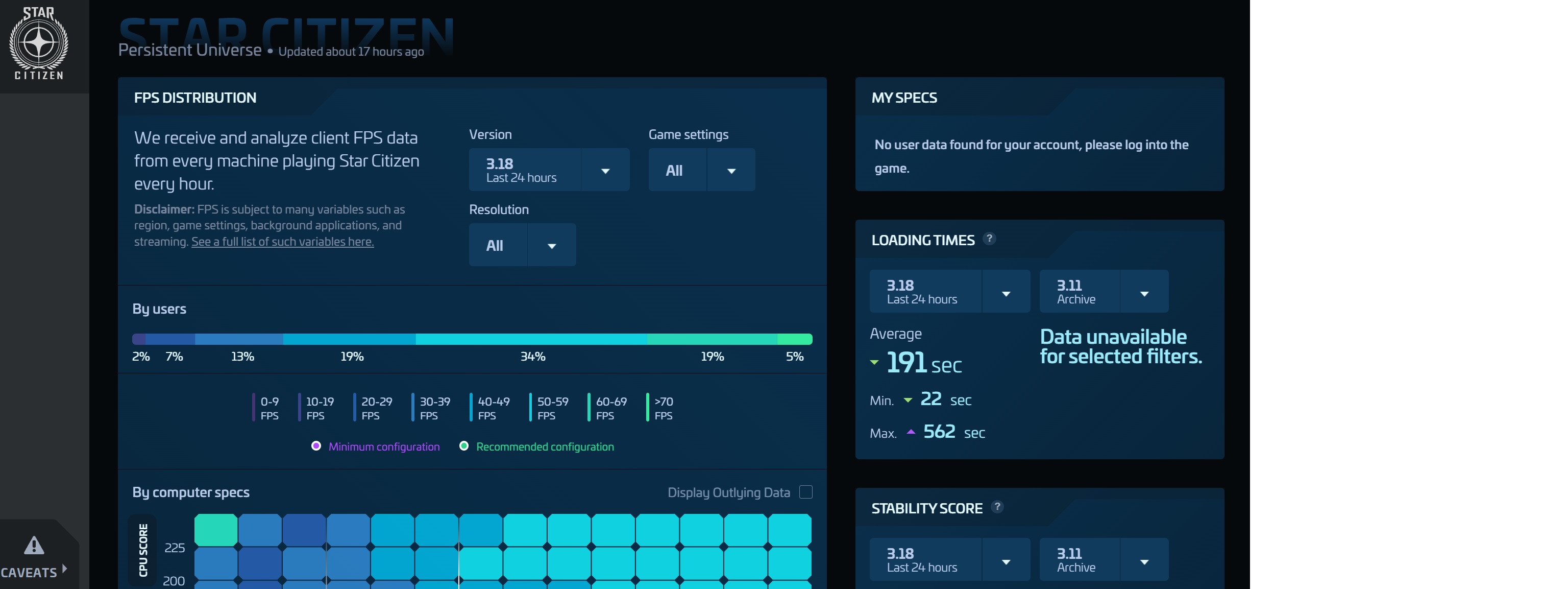
Task: Click the top-left green heatmap cell
Action: tap(215, 529)
